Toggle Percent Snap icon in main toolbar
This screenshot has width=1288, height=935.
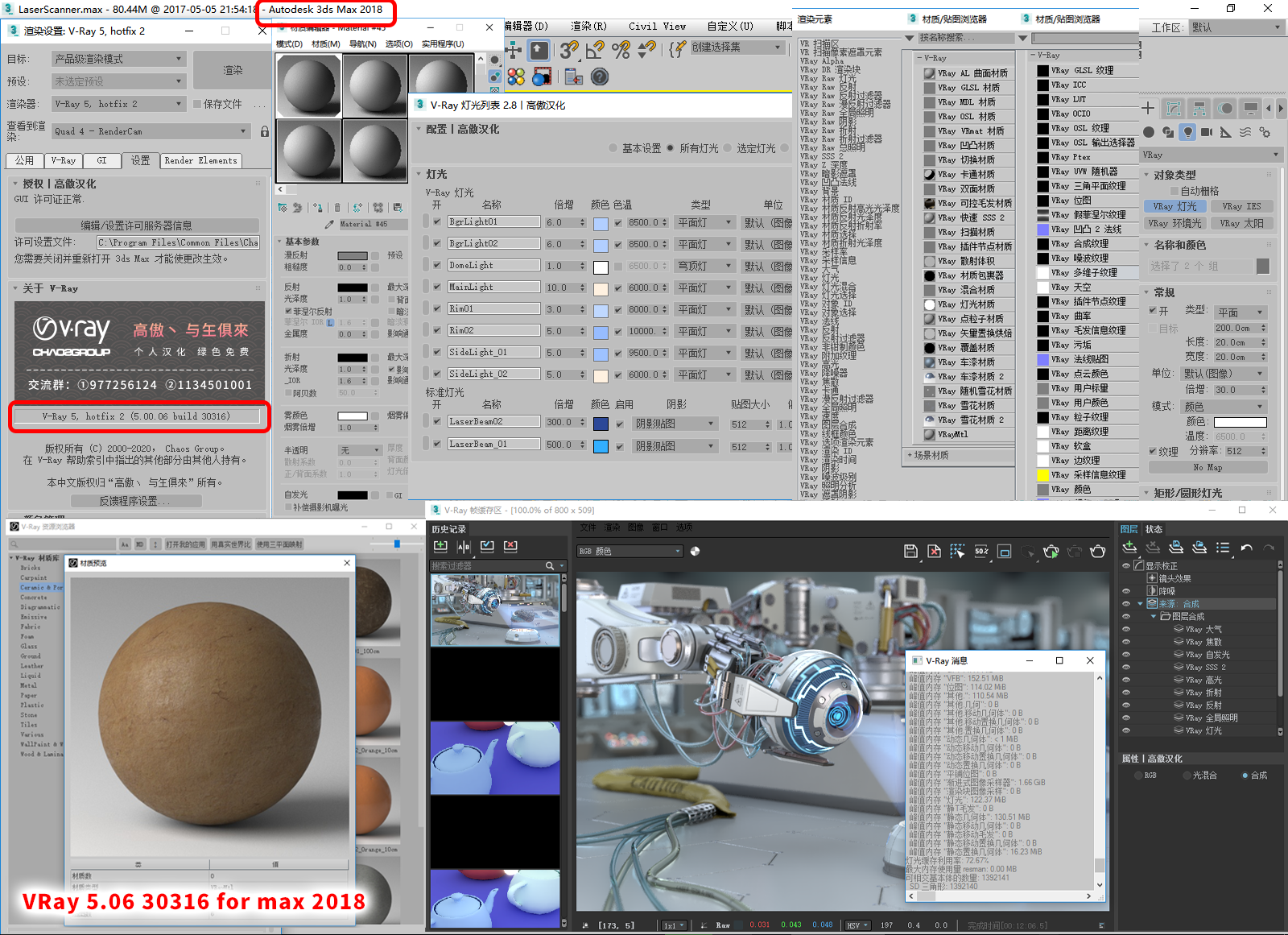pyautogui.click(x=621, y=50)
